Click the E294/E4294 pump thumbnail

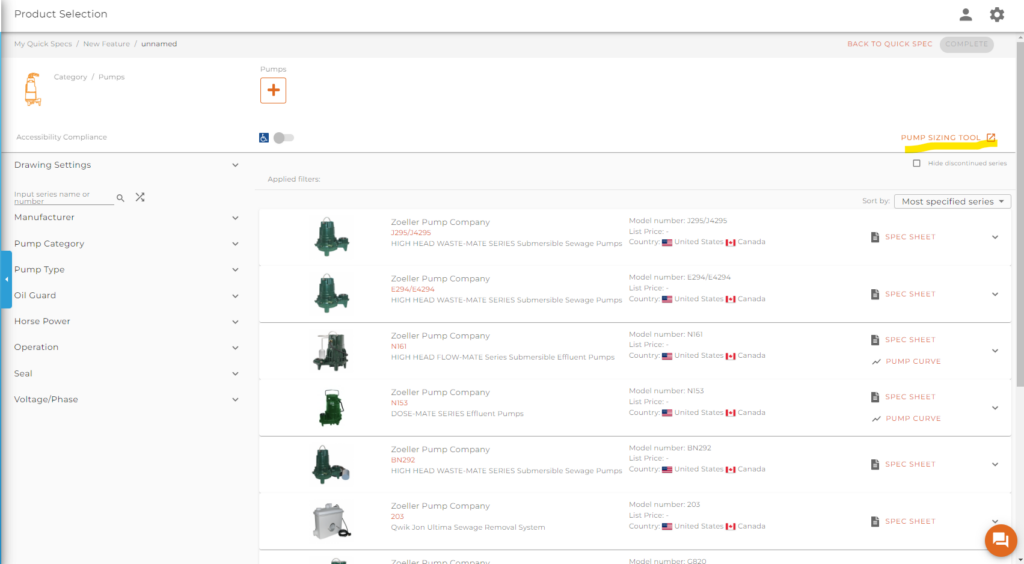tap(331, 293)
